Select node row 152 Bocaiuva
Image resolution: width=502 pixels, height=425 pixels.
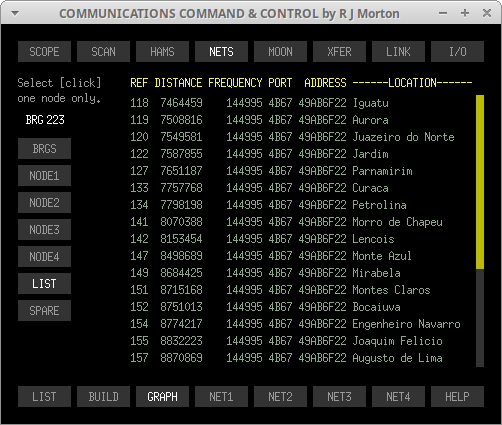pyautogui.click(x=265, y=307)
